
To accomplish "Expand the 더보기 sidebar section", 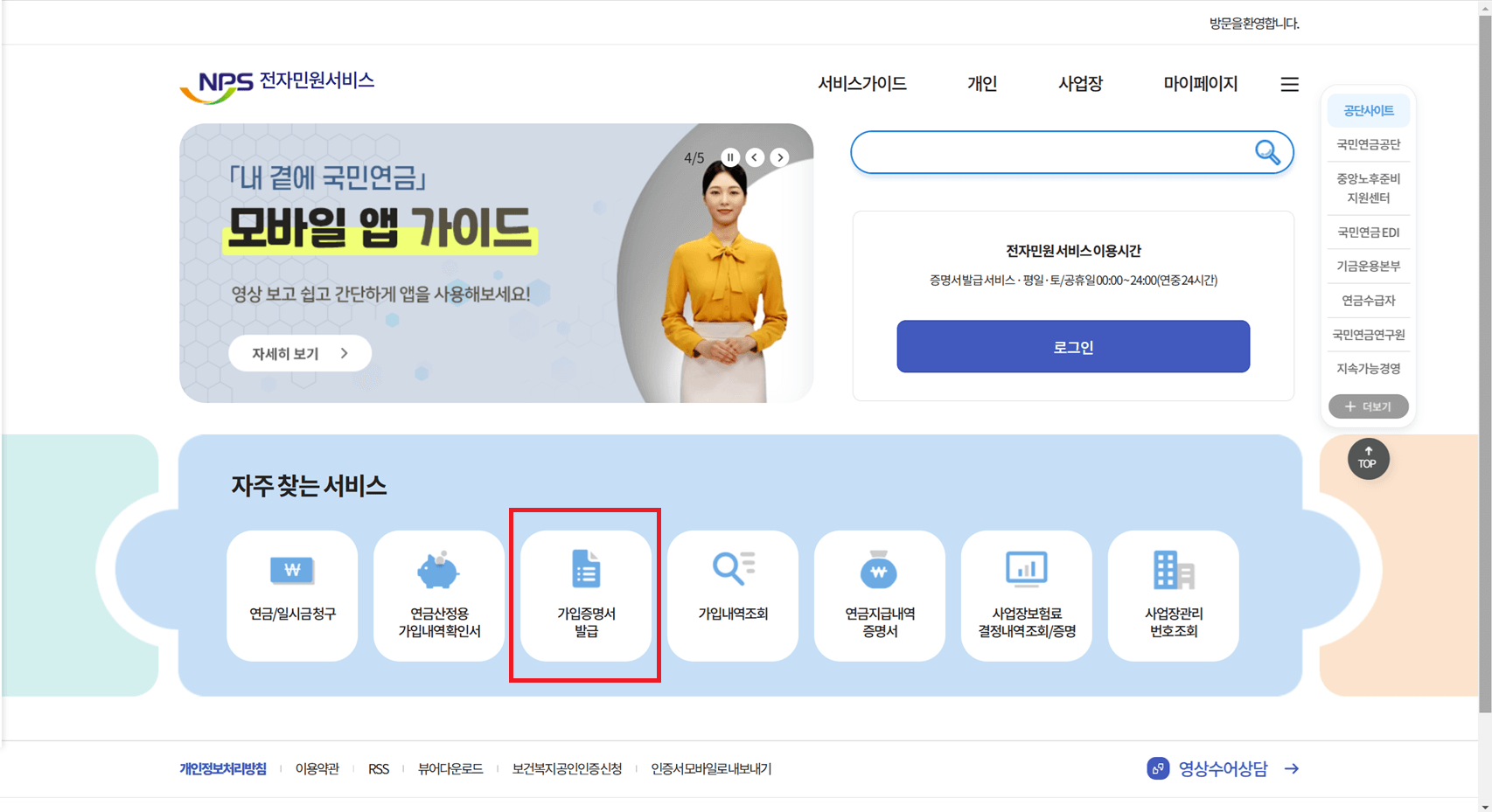I will point(1368,406).
